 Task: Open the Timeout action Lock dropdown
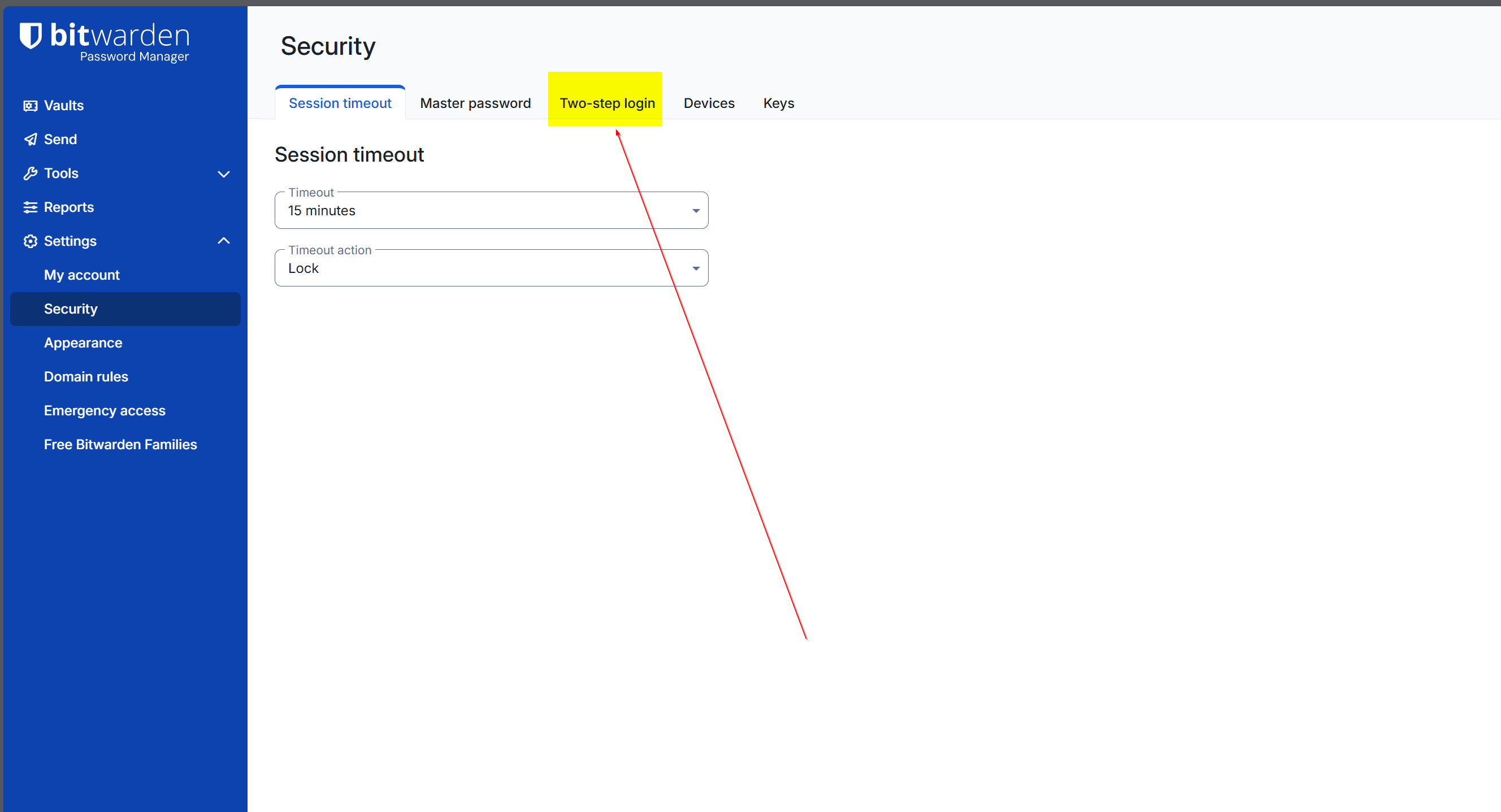pyautogui.click(x=491, y=268)
